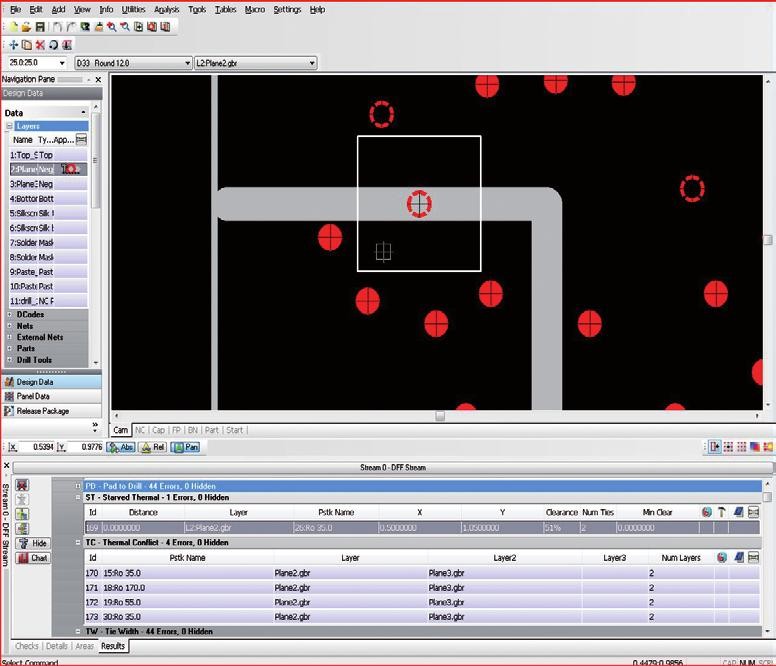Click the Rotate tool icon
The width and height of the screenshot is (776, 666).
pyautogui.click(x=53, y=45)
